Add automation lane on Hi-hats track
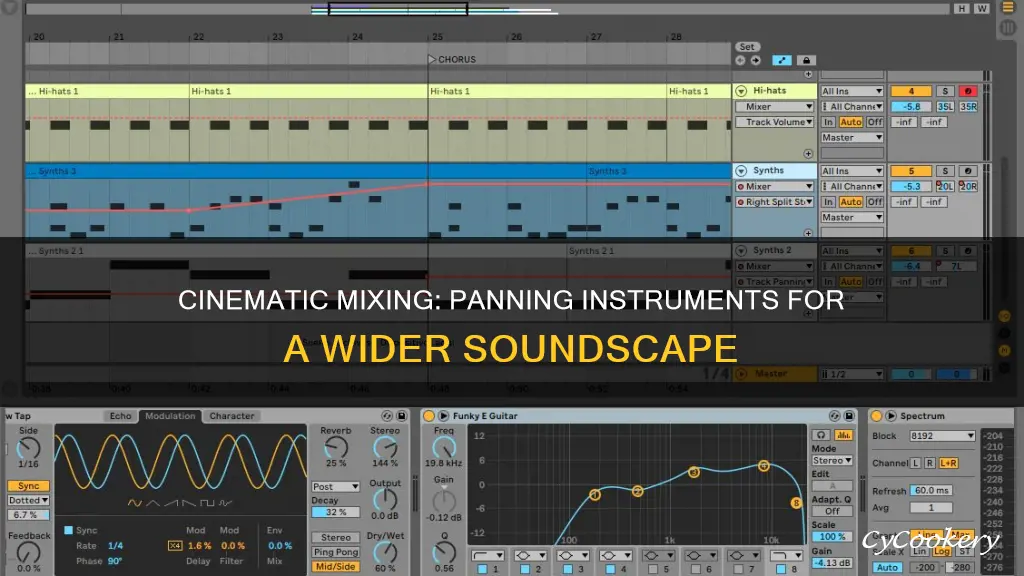The image size is (1024, 576). point(808,153)
